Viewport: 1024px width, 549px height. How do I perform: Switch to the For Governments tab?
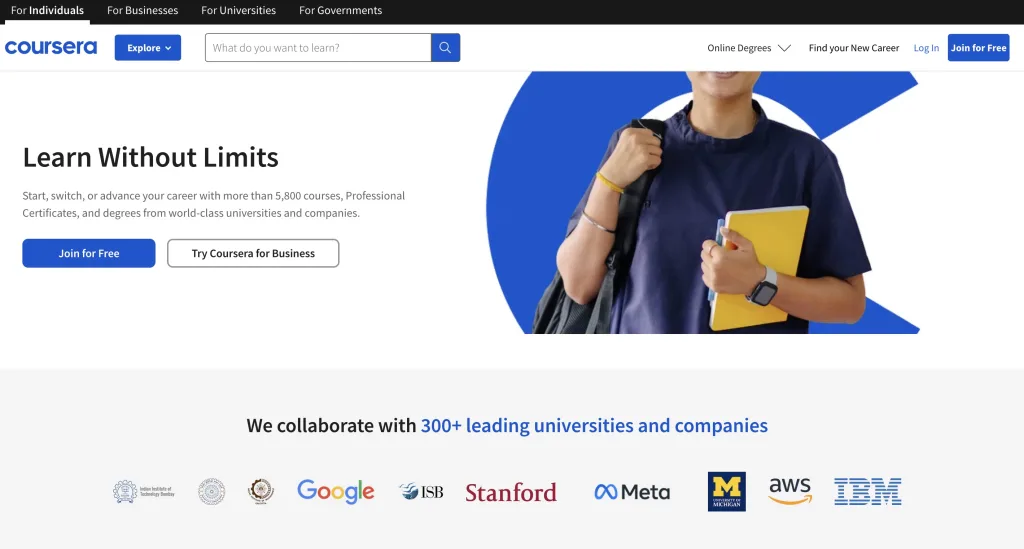tap(340, 10)
